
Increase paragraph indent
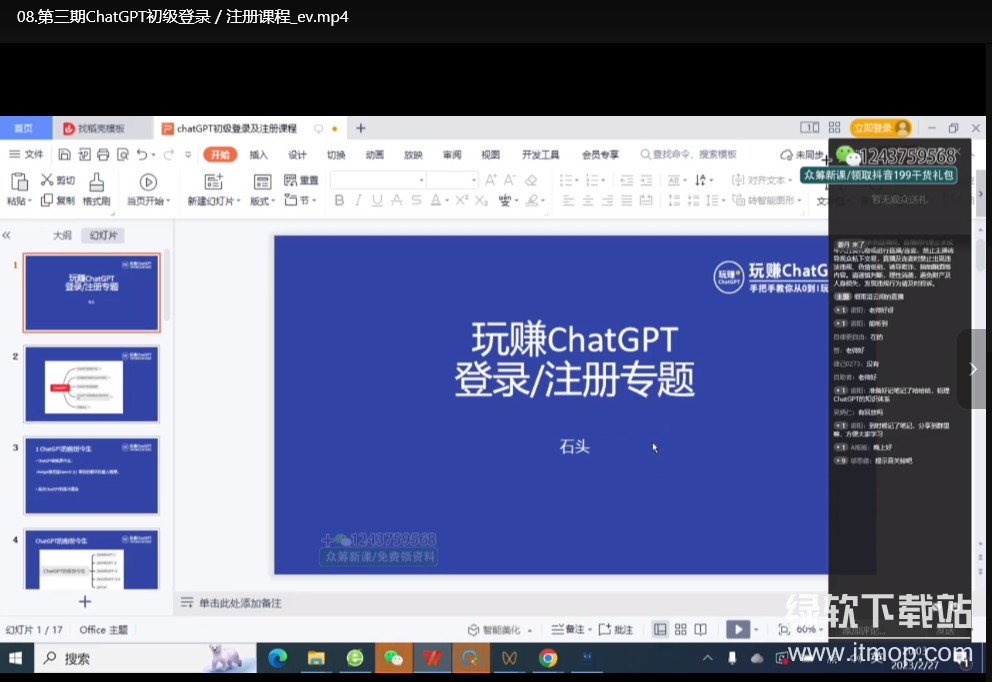coord(646,180)
